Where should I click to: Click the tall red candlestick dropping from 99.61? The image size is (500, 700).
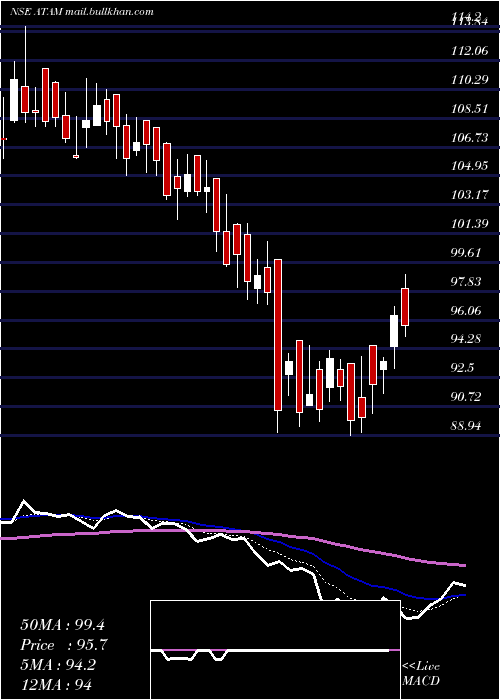[x=278, y=335]
